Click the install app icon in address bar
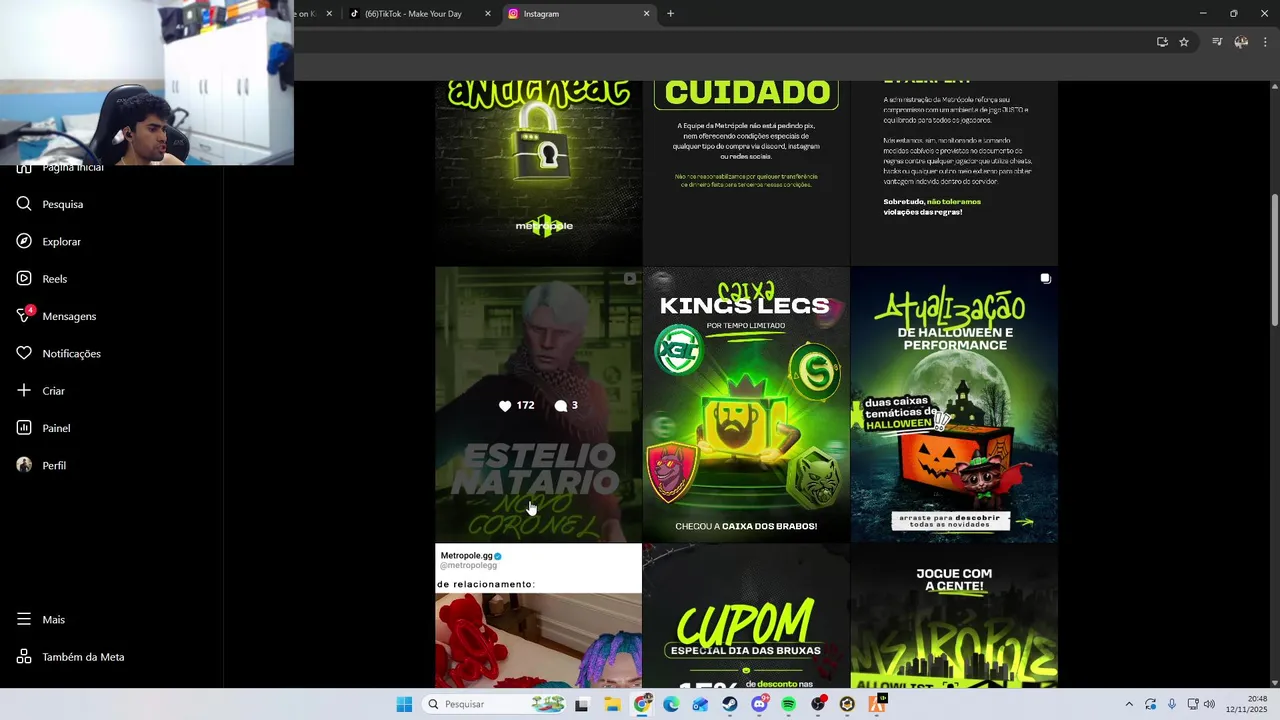1280x720 pixels. point(1162,42)
